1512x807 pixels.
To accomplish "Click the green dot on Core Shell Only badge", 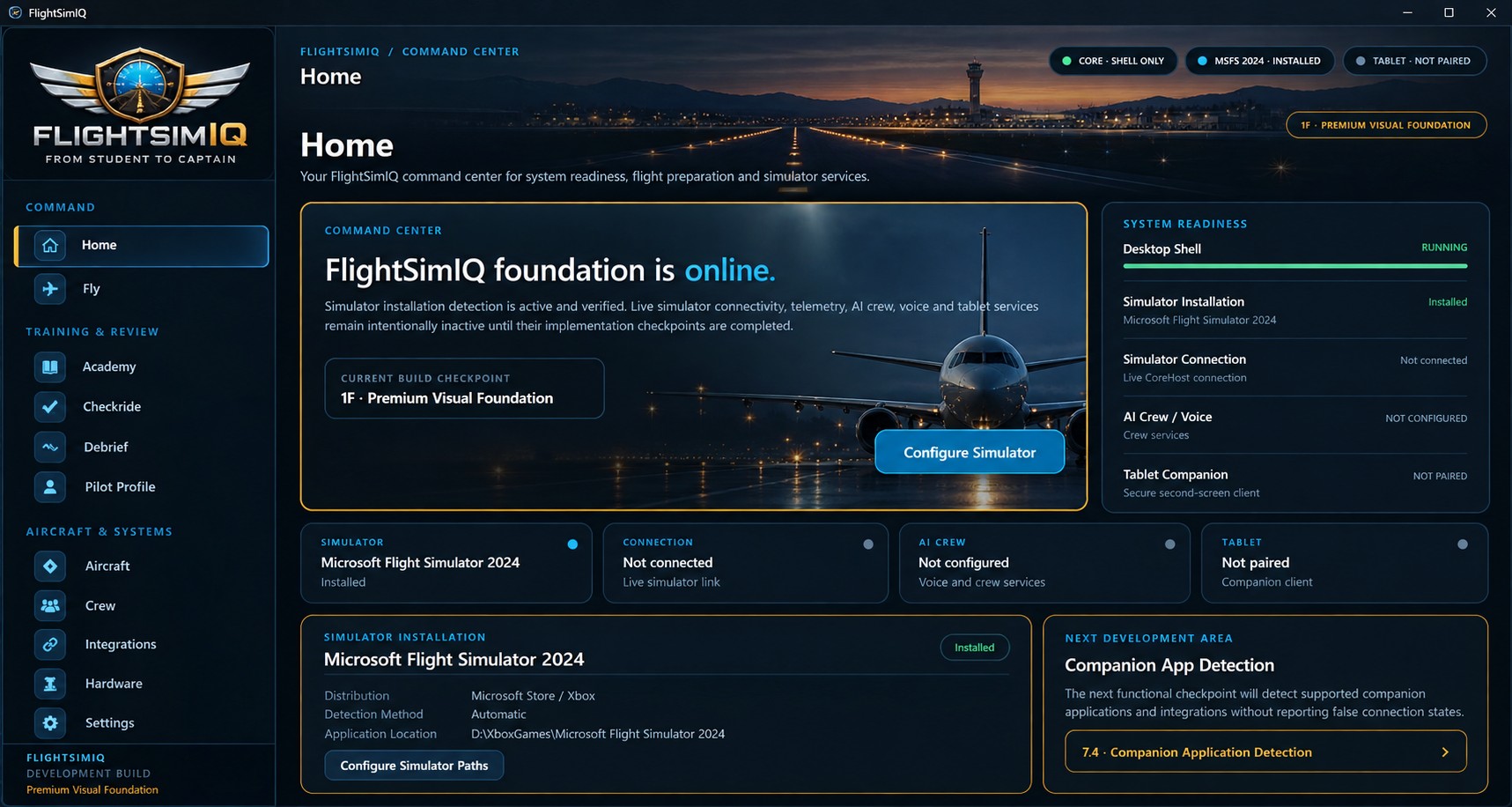I will coord(1066,61).
